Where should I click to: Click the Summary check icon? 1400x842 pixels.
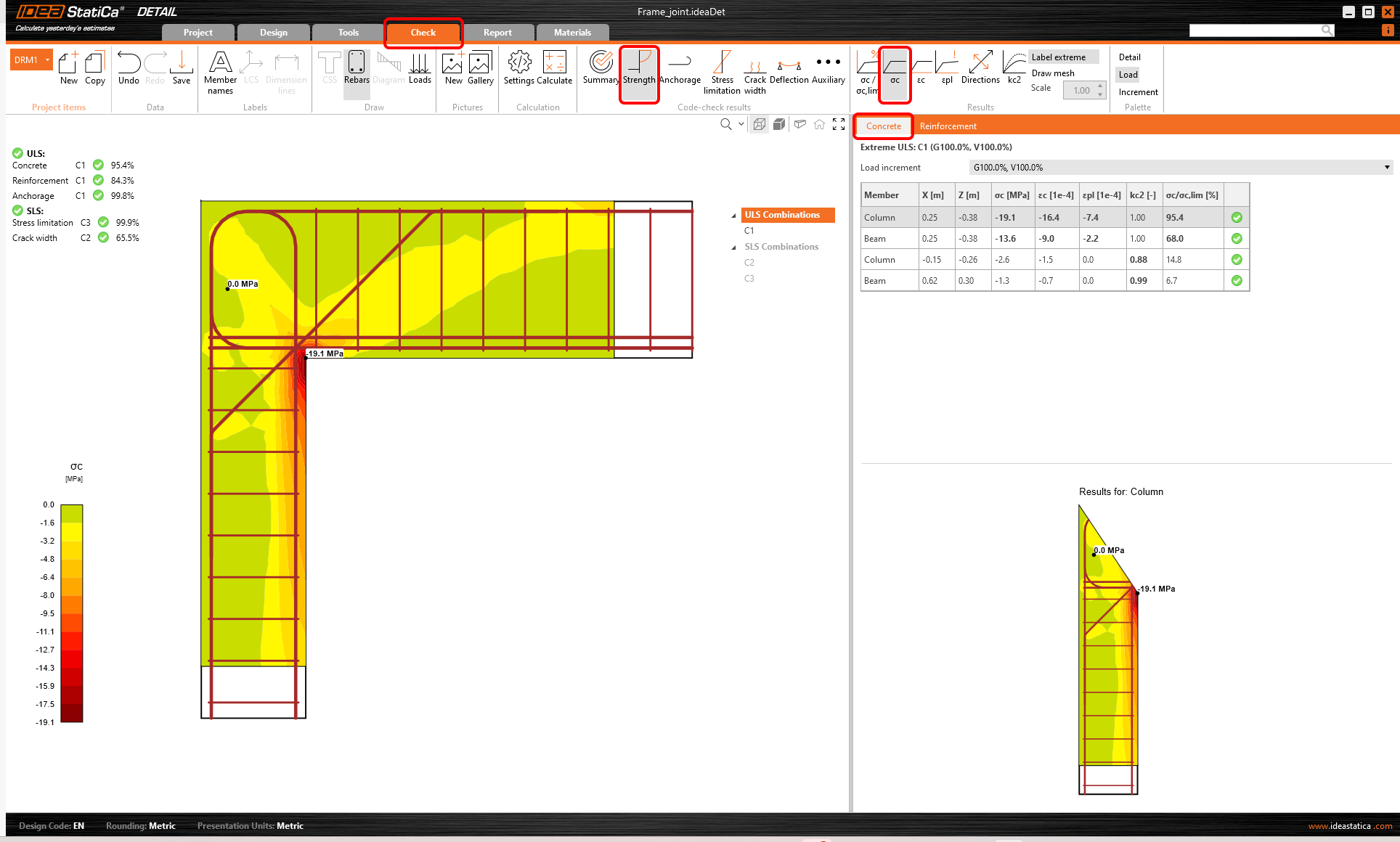click(x=601, y=69)
